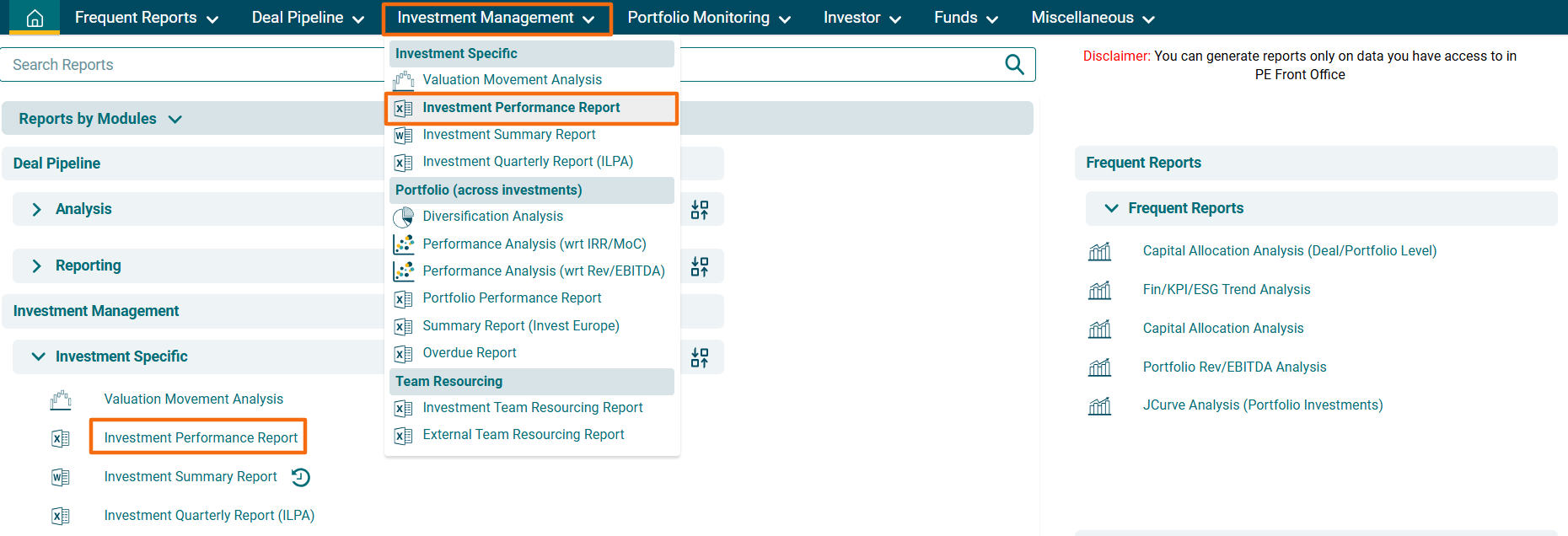Click the sort icon in Reporting row

700,267
